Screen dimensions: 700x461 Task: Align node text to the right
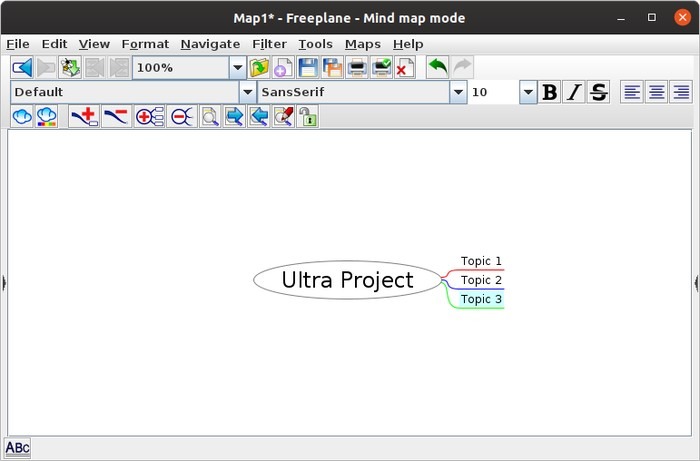tap(681, 92)
